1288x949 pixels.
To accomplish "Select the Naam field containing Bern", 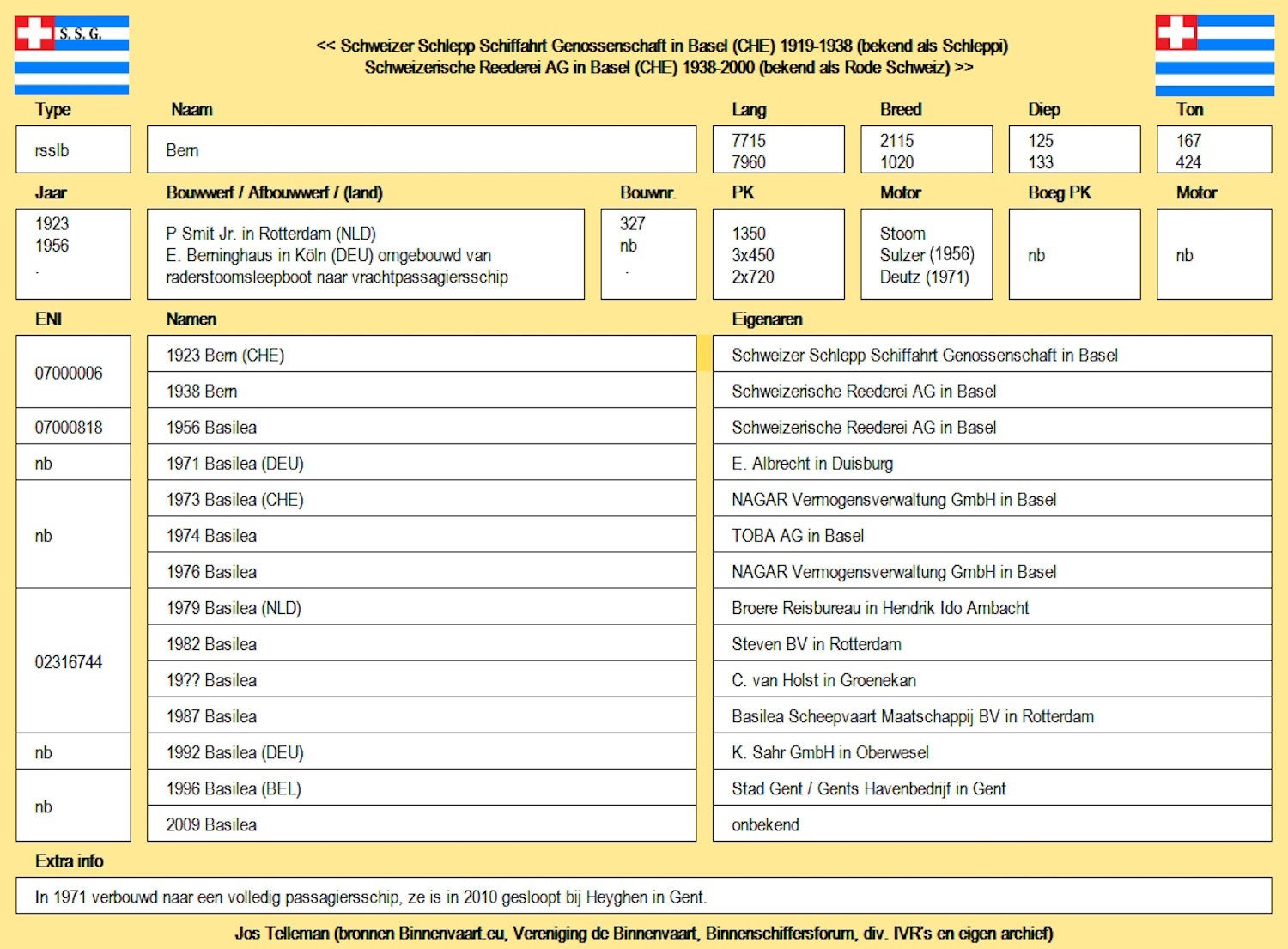I will click(x=421, y=150).
